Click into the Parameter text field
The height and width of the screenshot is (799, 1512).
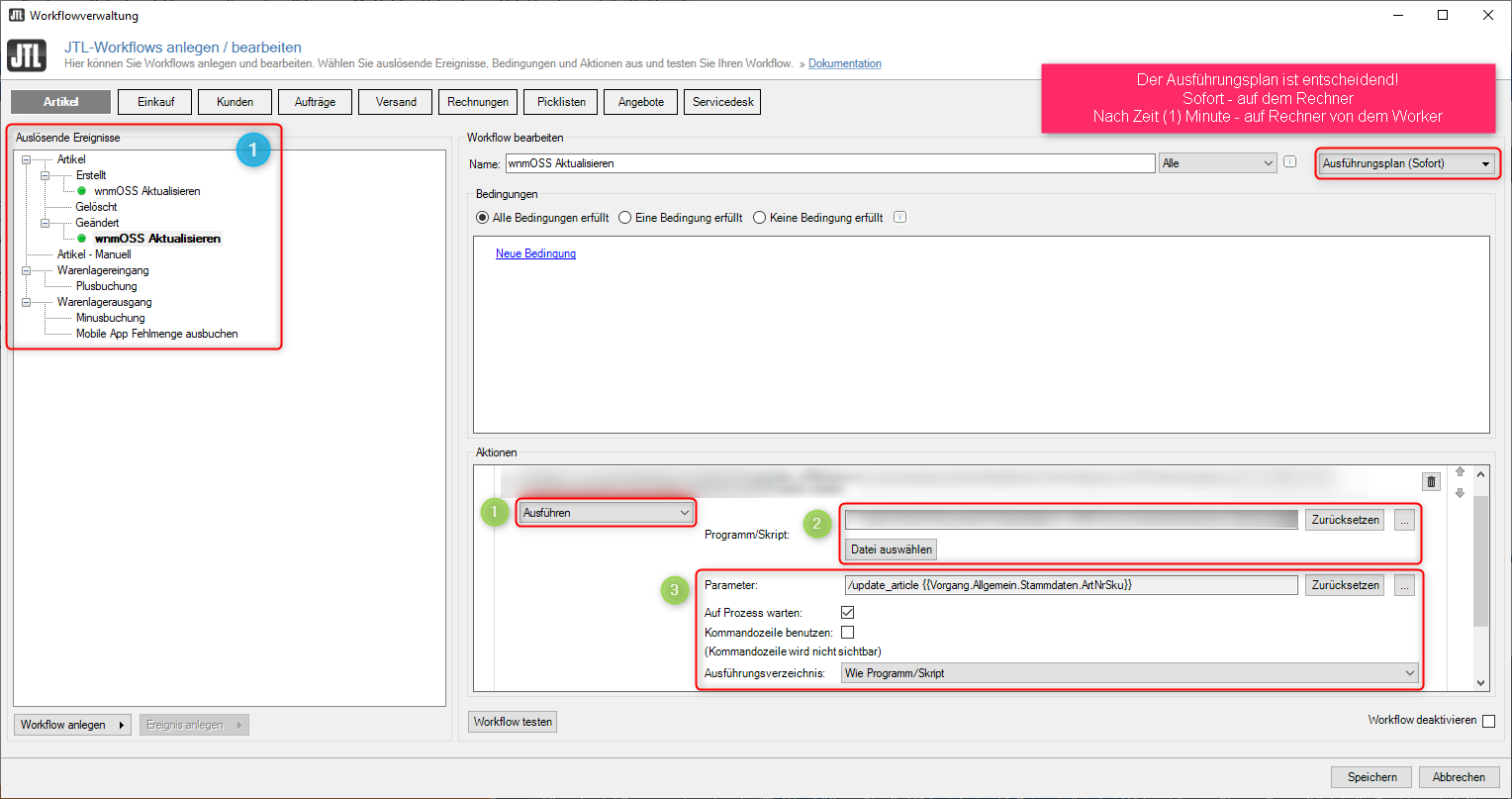click(x=1071, y=585)
